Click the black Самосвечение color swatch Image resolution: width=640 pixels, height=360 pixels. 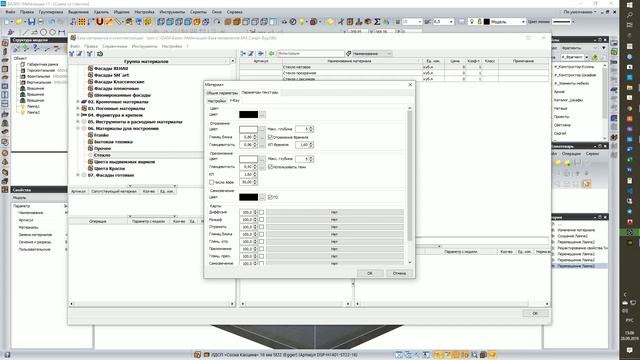point(249,197)
